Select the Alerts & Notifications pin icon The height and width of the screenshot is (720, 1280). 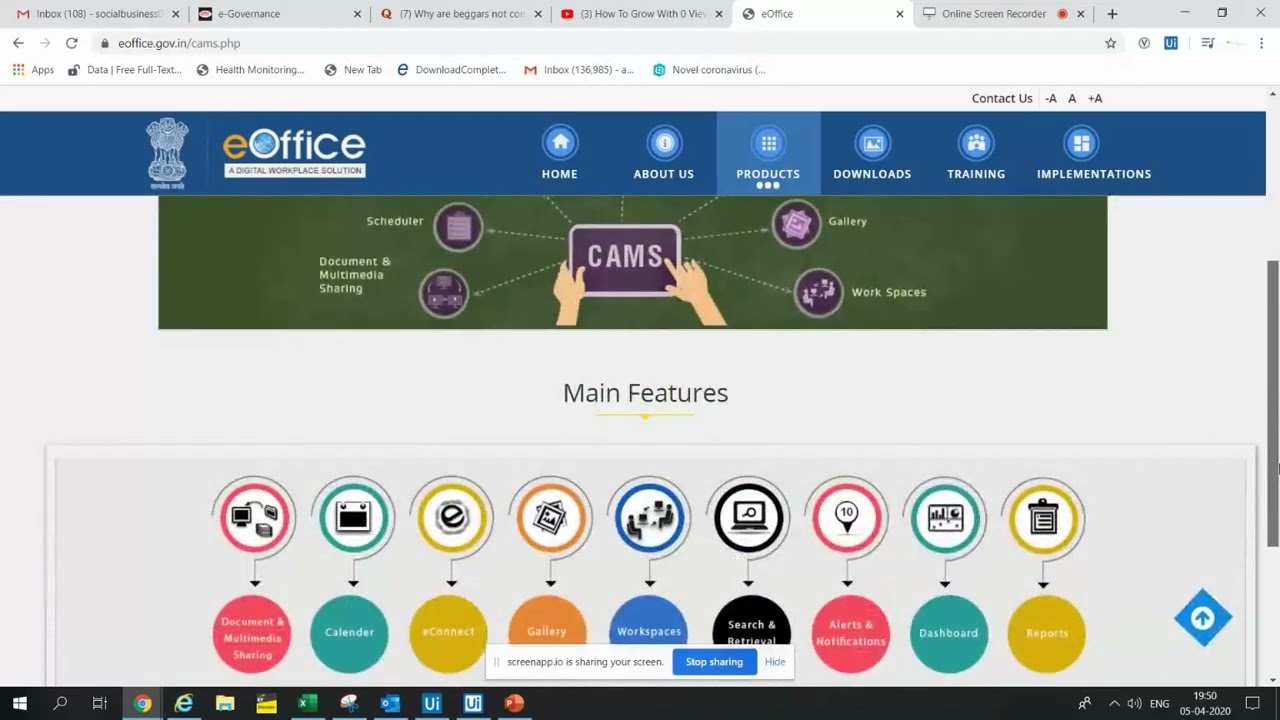pyautogui.click(x=847, y=517)
